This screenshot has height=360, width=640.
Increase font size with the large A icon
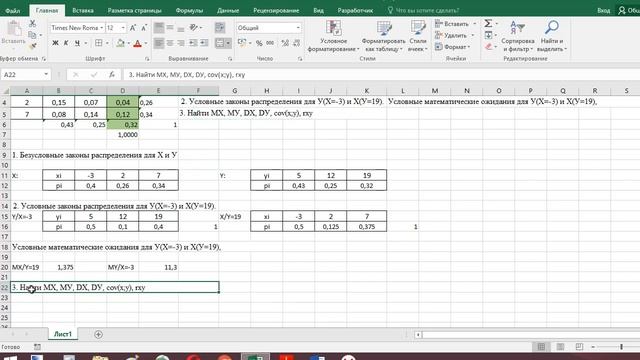(x=133, y=28)
